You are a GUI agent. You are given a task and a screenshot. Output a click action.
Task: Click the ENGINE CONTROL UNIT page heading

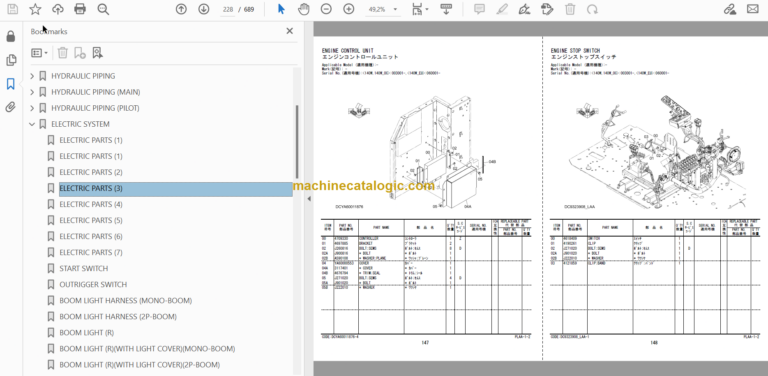347,50
